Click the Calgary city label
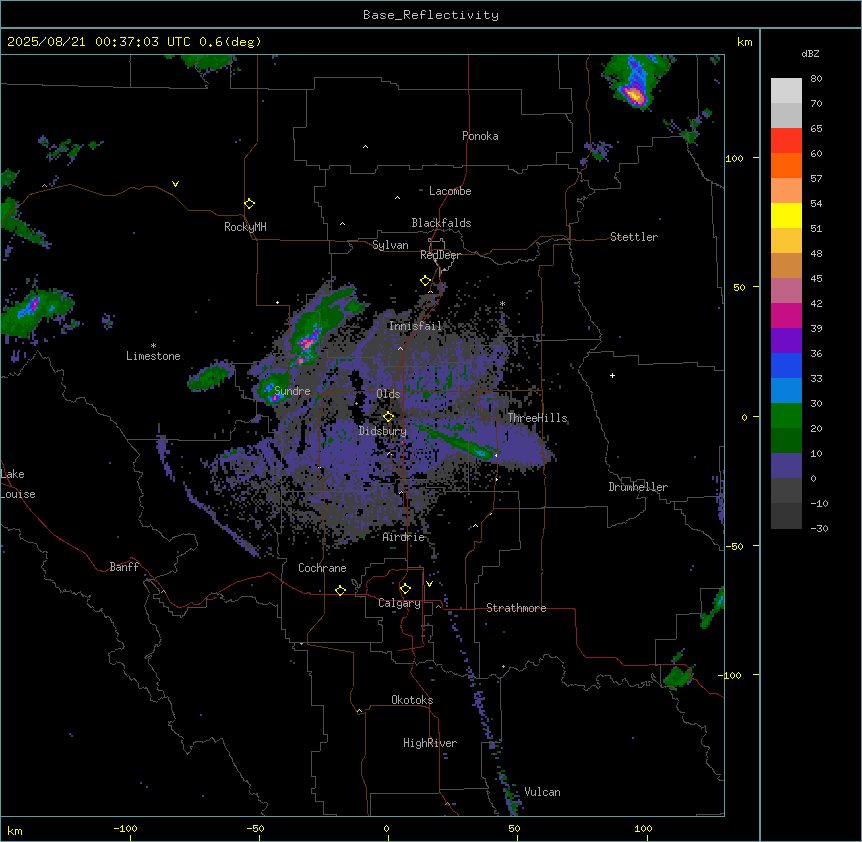This screenshot has width=862, height=842. click(399, 603)
